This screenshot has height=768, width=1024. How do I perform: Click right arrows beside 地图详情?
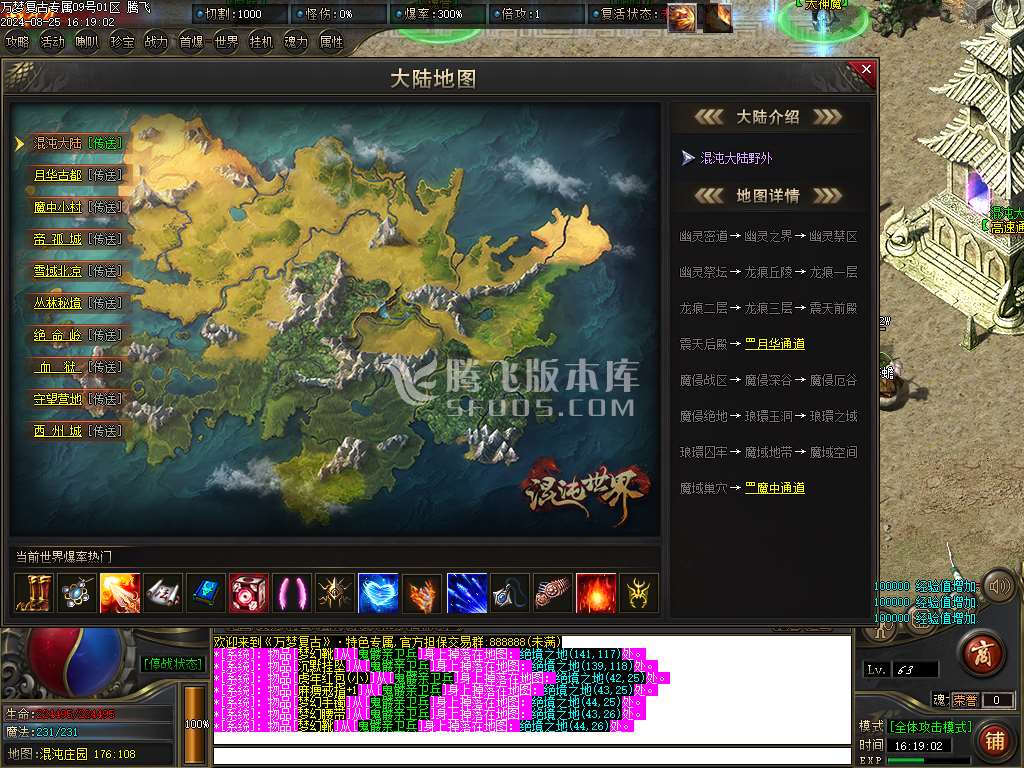(x=827, y=195)
